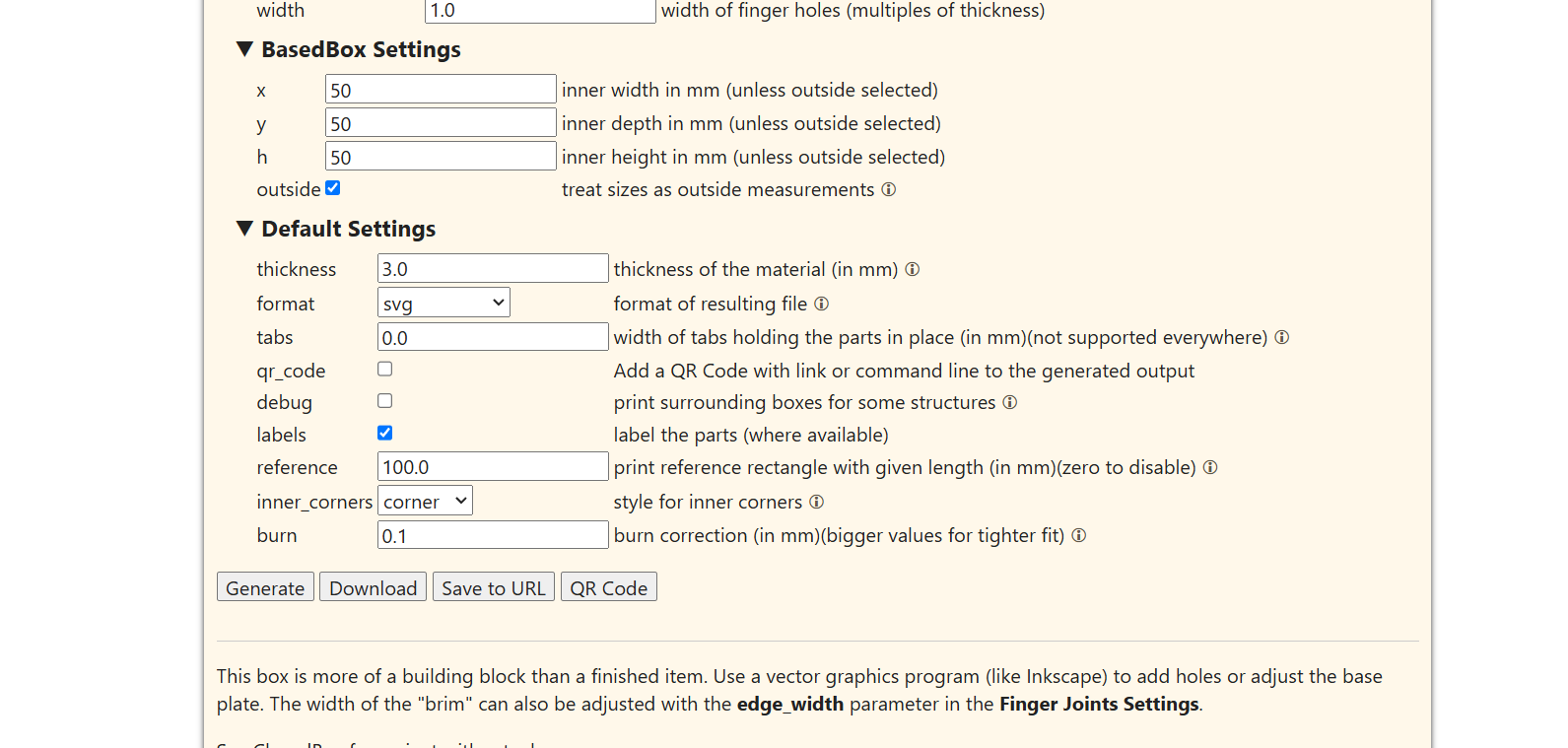Focus the reference input field
This screenshot has width=1568, height=748.
[x=493, y=467]
